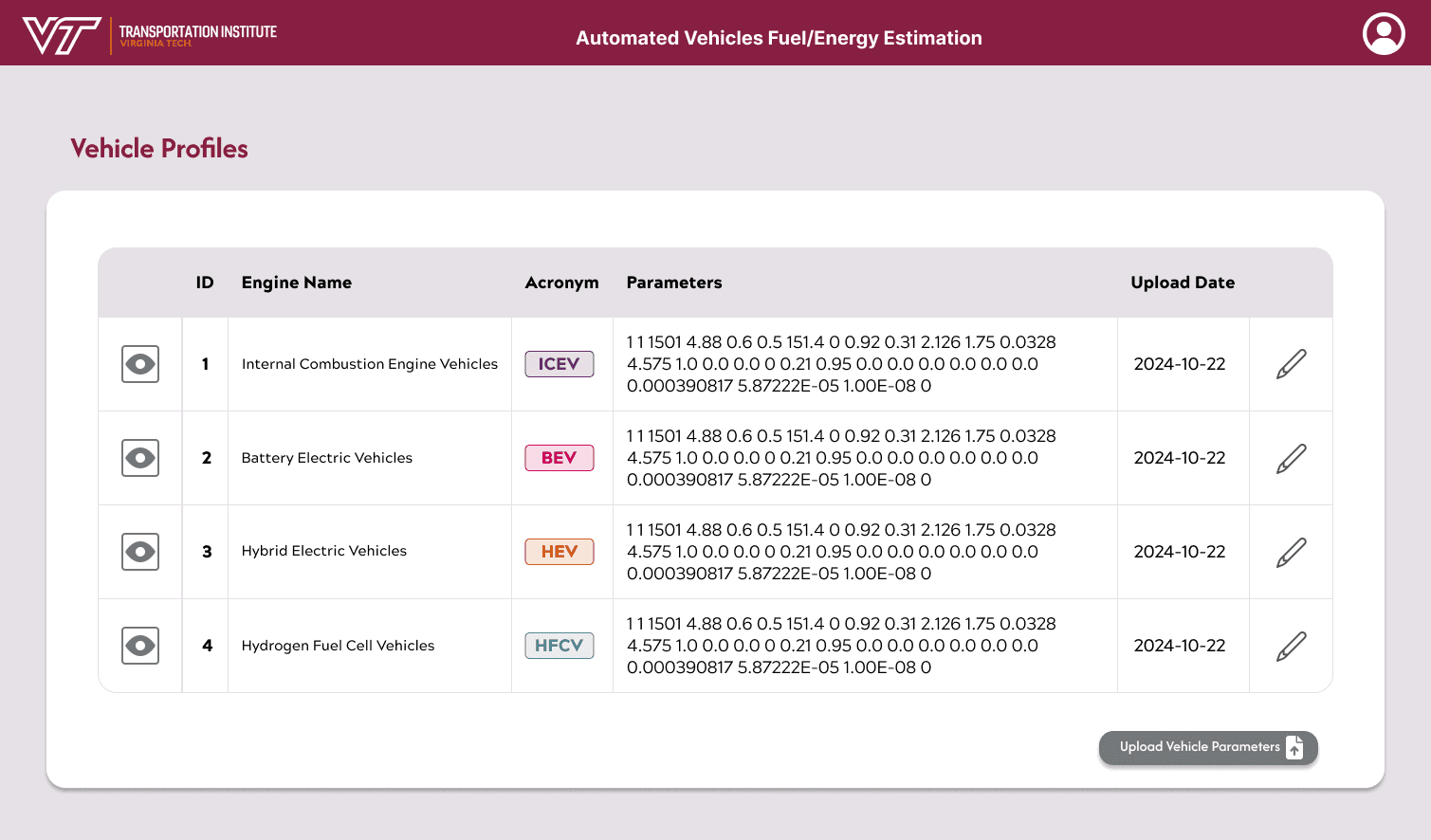Click the file upload icon on the upload button
Image resolution: width=1431 pixels, height=840 pixels.
pos(1294,747)
